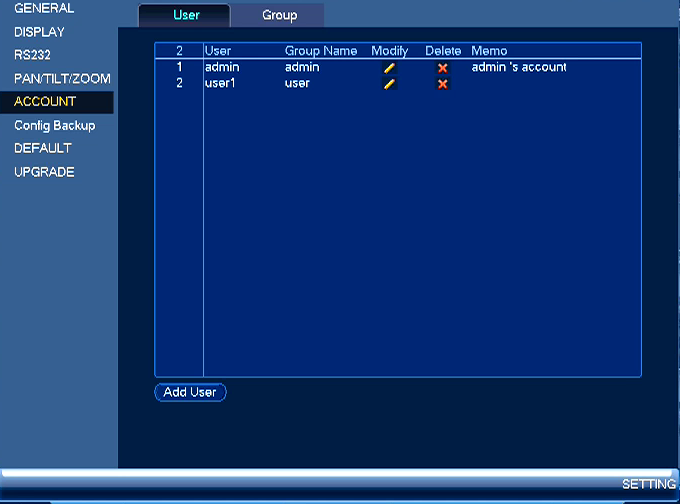Screen dimensions: 680x504
Task: Select the user1 user name cell
Action: click(x=220, y=83)
